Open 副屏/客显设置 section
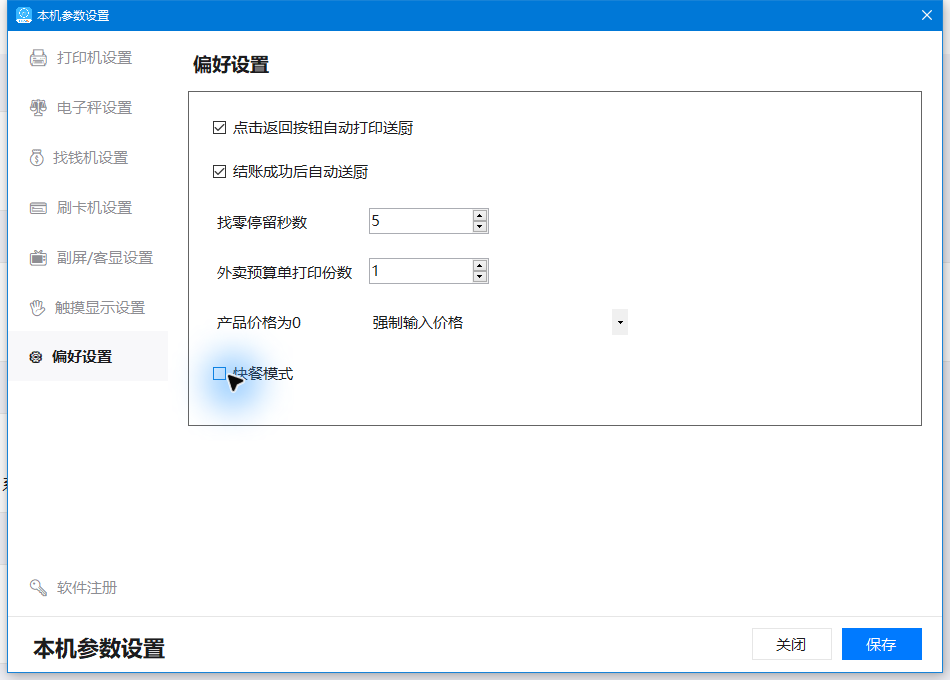The width and height of the screenshot is (950, 680). pyautogui.click(x=88, y=258)
